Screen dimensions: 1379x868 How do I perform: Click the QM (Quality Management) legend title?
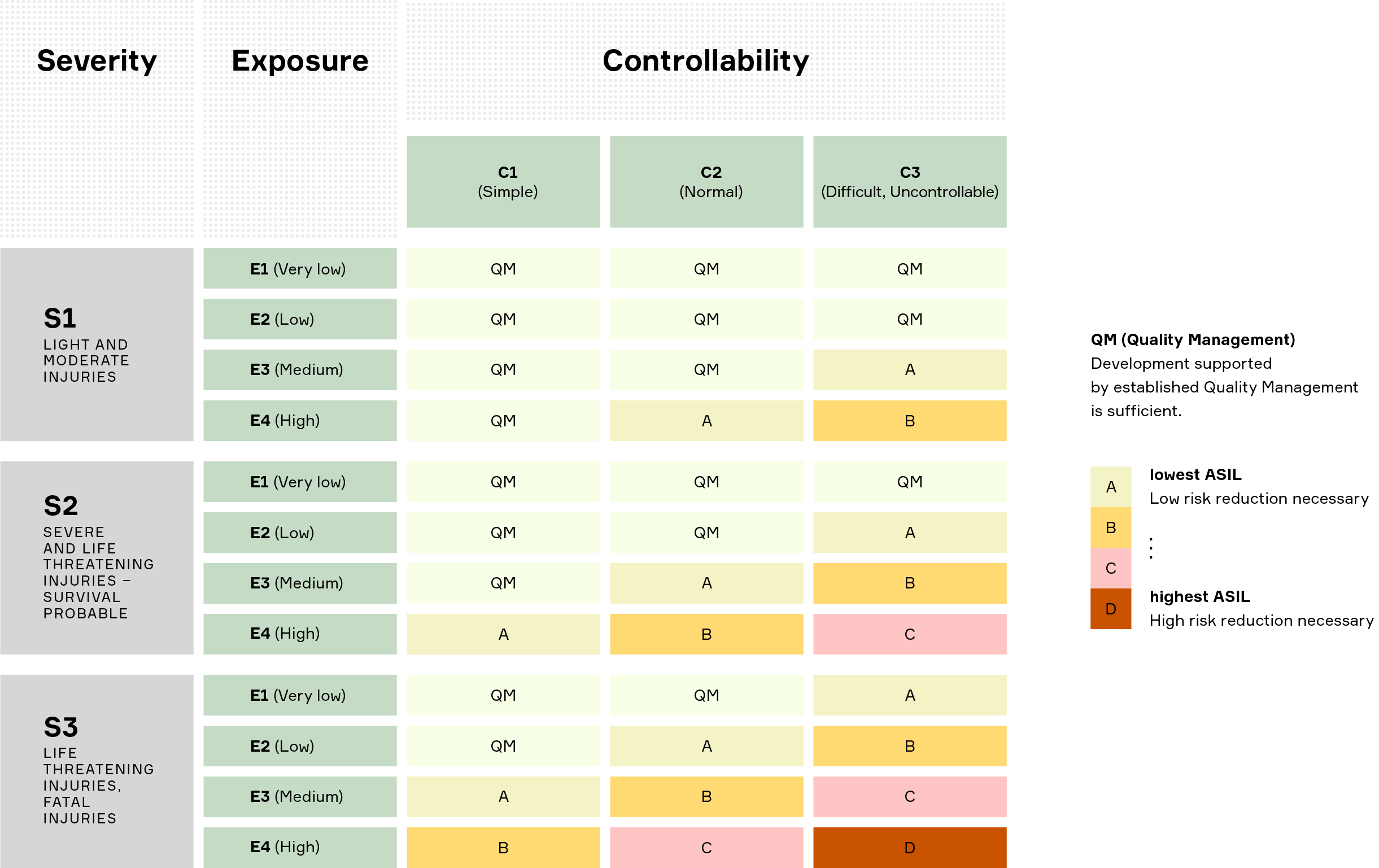tap(1192, 339)
